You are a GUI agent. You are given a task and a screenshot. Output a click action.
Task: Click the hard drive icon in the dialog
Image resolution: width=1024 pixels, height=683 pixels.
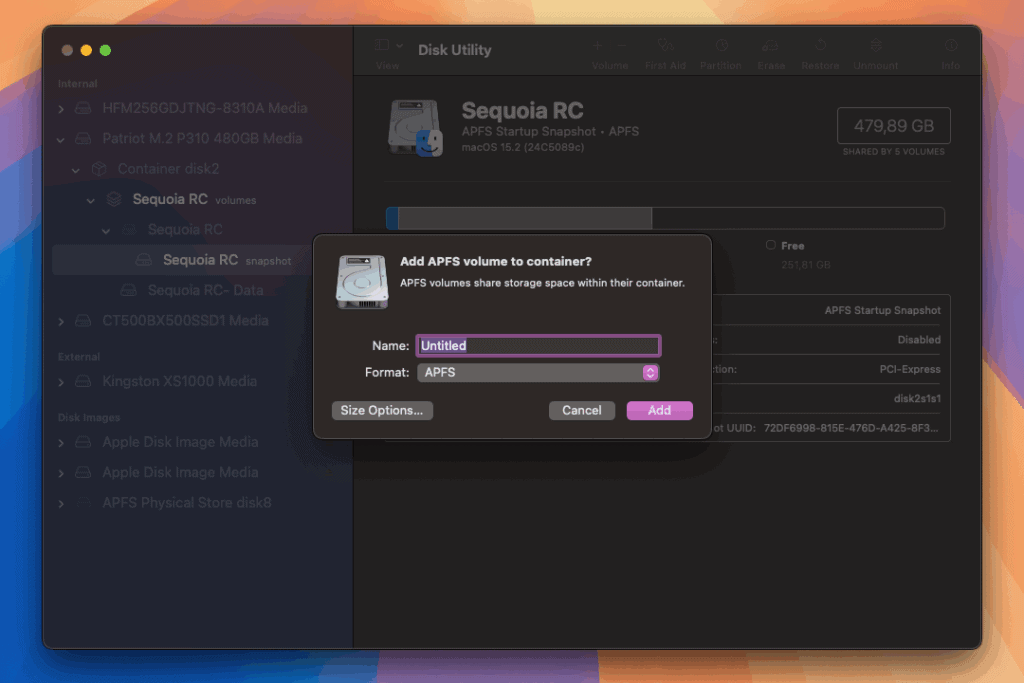[362, 281]
